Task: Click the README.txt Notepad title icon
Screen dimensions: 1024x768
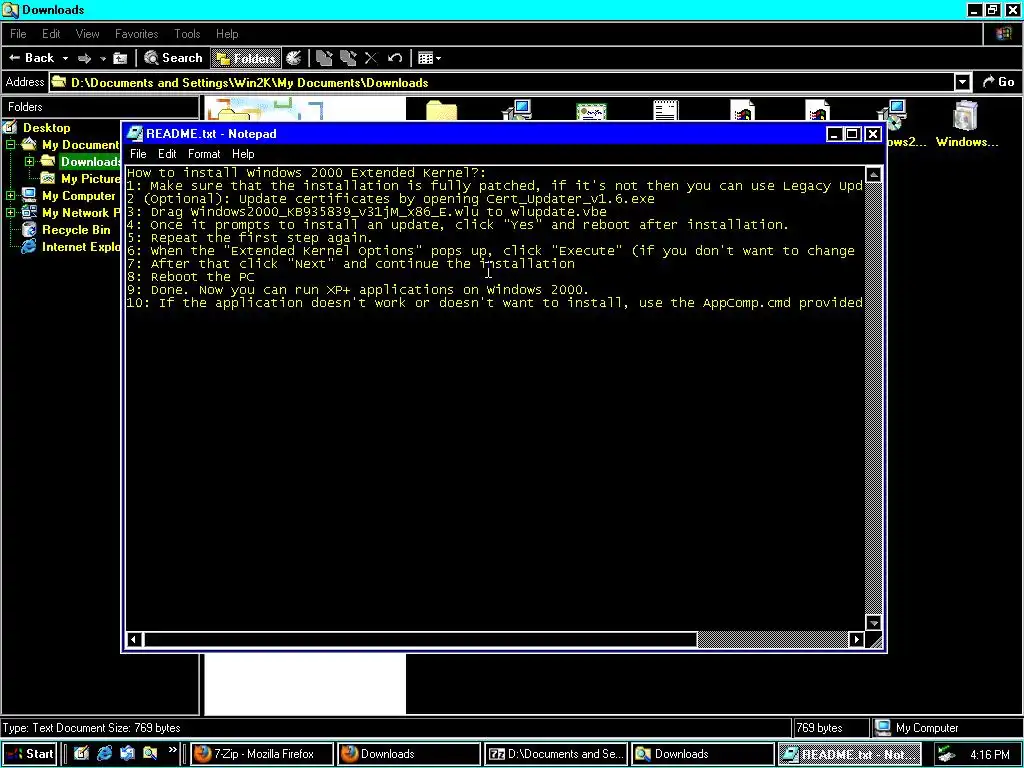Action: (x=135, y=134)
